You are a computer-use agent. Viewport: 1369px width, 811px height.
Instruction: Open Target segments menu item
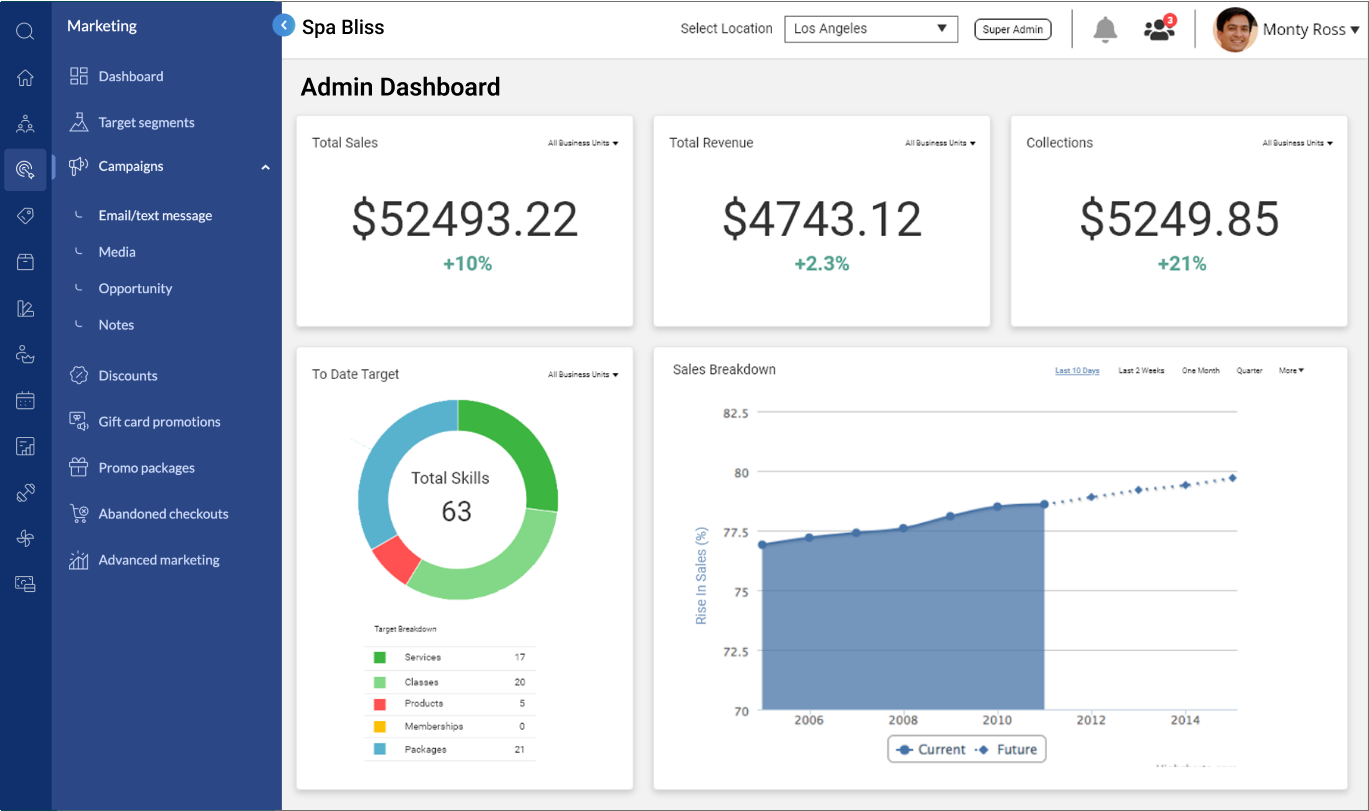coord(146,122)
